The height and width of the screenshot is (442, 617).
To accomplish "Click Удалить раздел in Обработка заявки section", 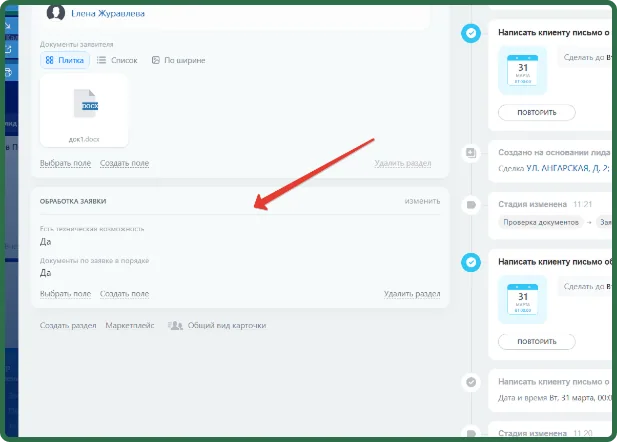I will (412, 294).
